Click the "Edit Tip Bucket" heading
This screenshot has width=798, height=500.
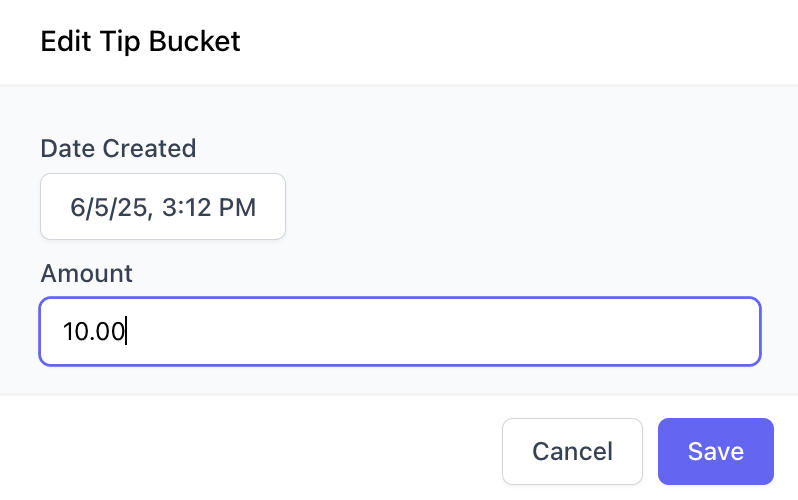(x=140, y=42)
